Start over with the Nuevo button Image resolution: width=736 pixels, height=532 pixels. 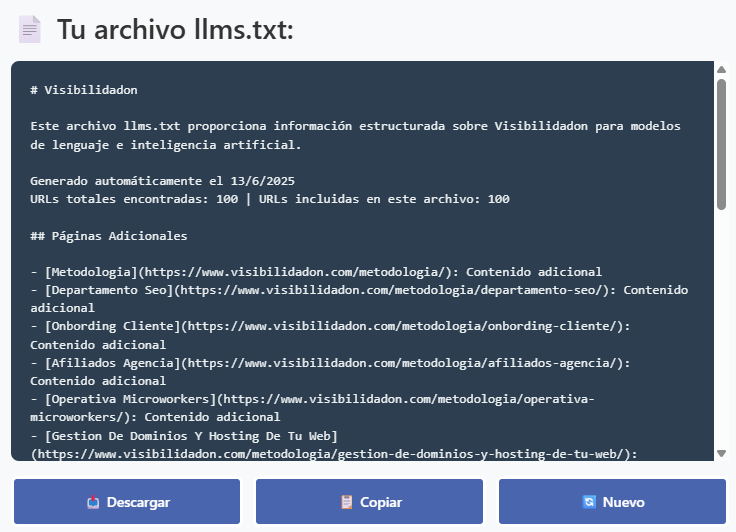point(612,501)
